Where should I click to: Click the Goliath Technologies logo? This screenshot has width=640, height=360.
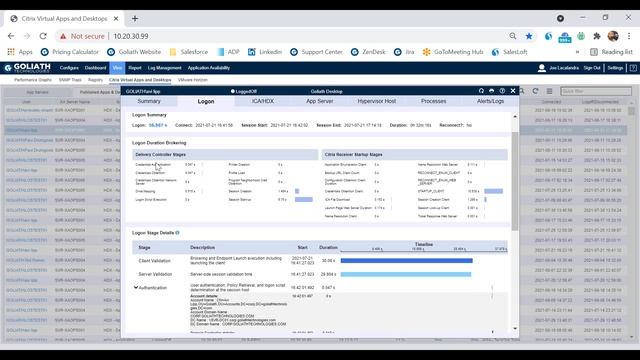tap(27, 68)
